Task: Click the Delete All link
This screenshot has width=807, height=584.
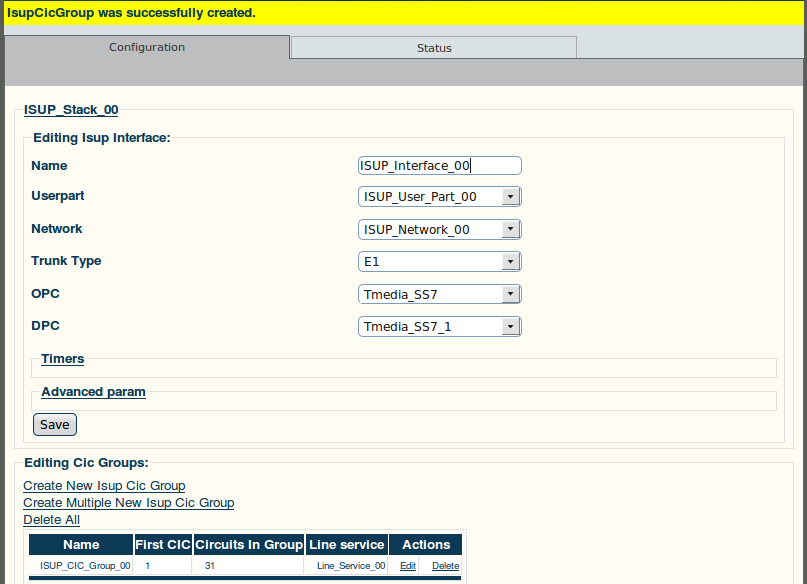Action: click(51, 520)
